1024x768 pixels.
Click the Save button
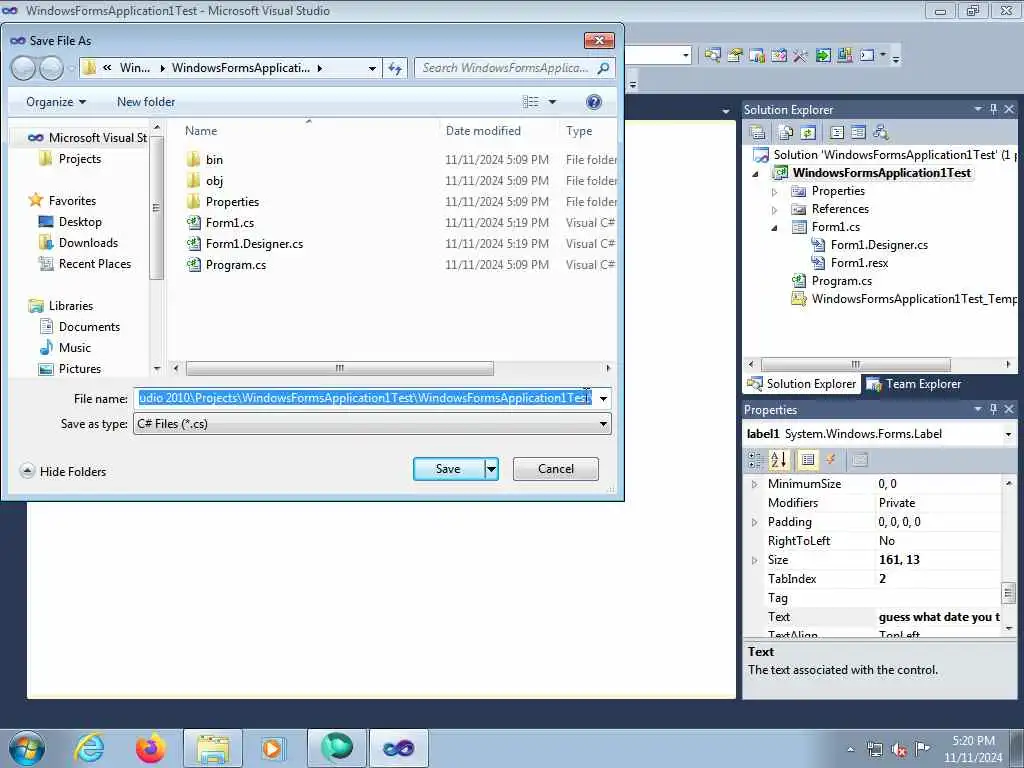[x=448, y=469]
